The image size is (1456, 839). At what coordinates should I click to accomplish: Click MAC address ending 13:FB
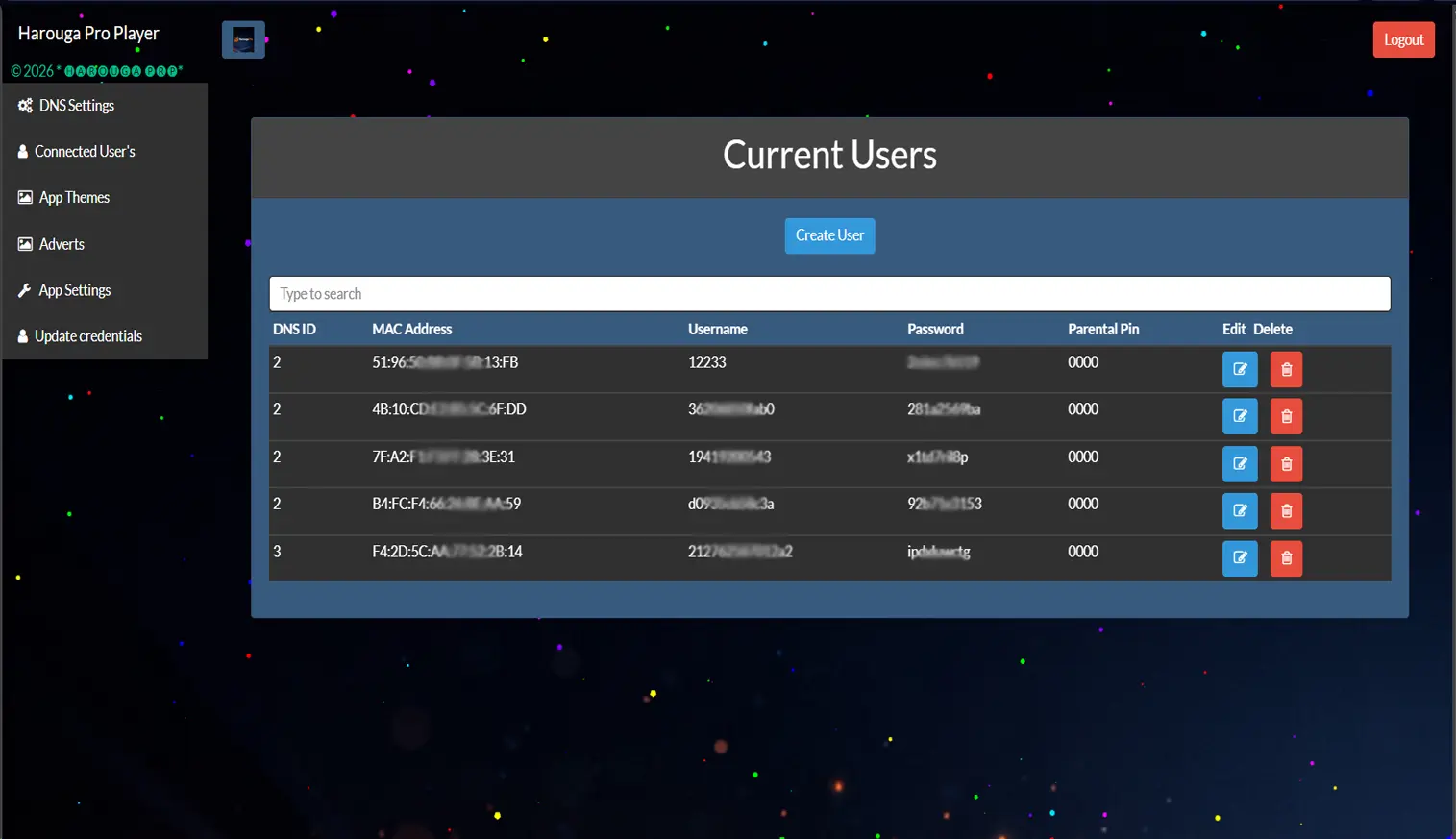click(445, 362)
